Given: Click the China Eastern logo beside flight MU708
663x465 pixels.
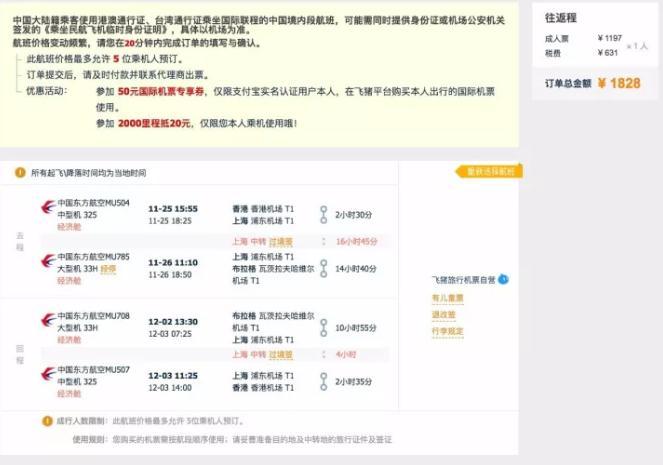Looking at the screenshot, I should click(48, 320).
